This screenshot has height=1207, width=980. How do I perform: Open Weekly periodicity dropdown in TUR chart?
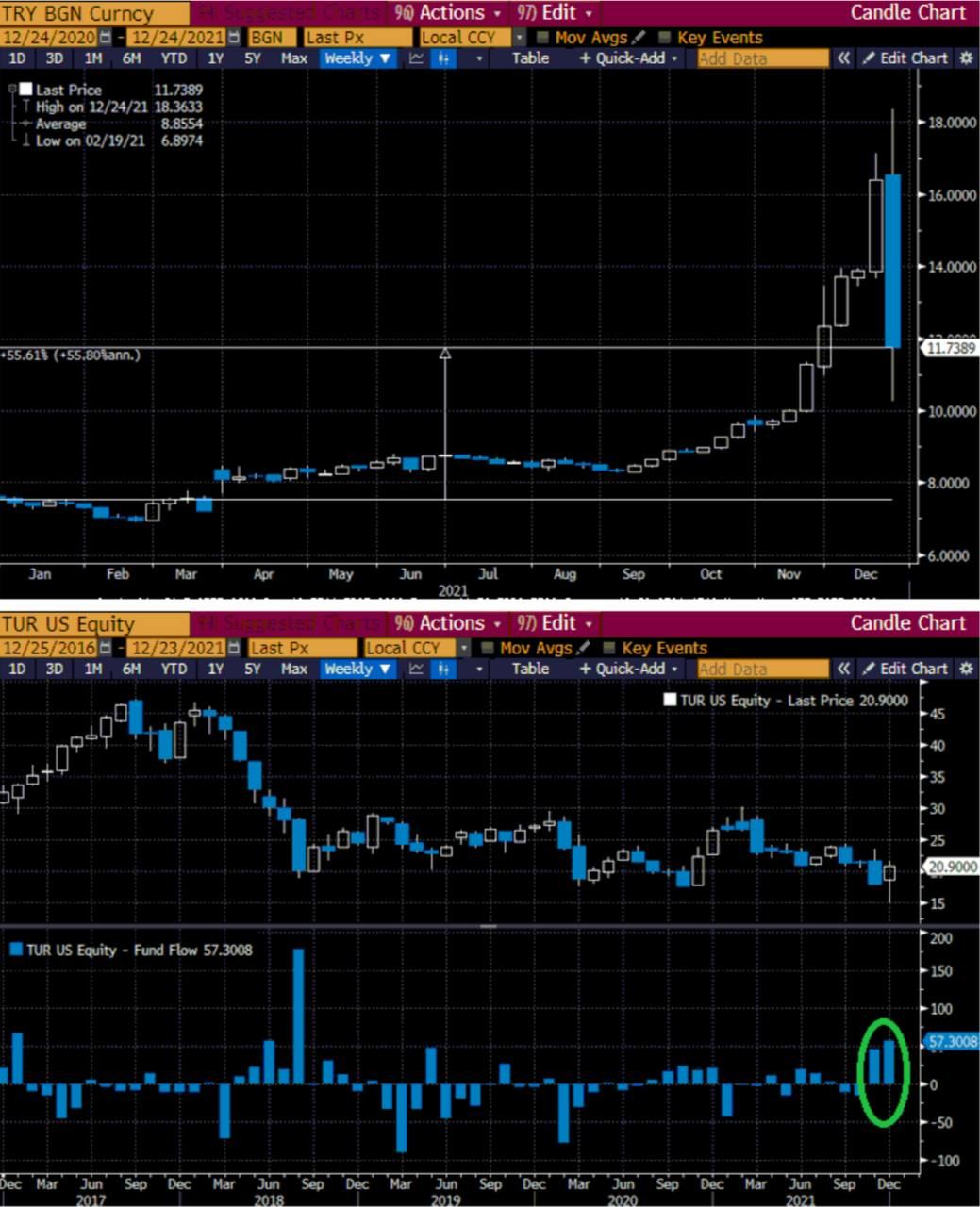tap(357, 669)
